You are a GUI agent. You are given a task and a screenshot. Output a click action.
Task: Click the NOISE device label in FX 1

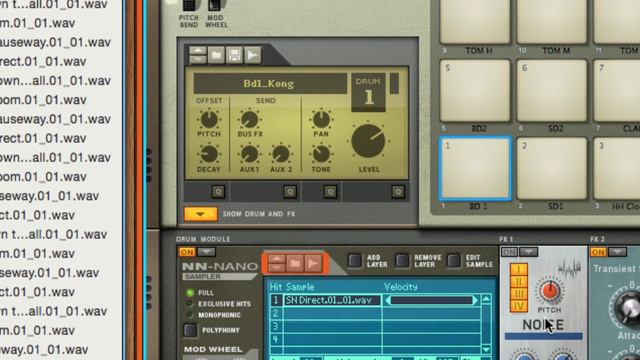pos(543,325)
